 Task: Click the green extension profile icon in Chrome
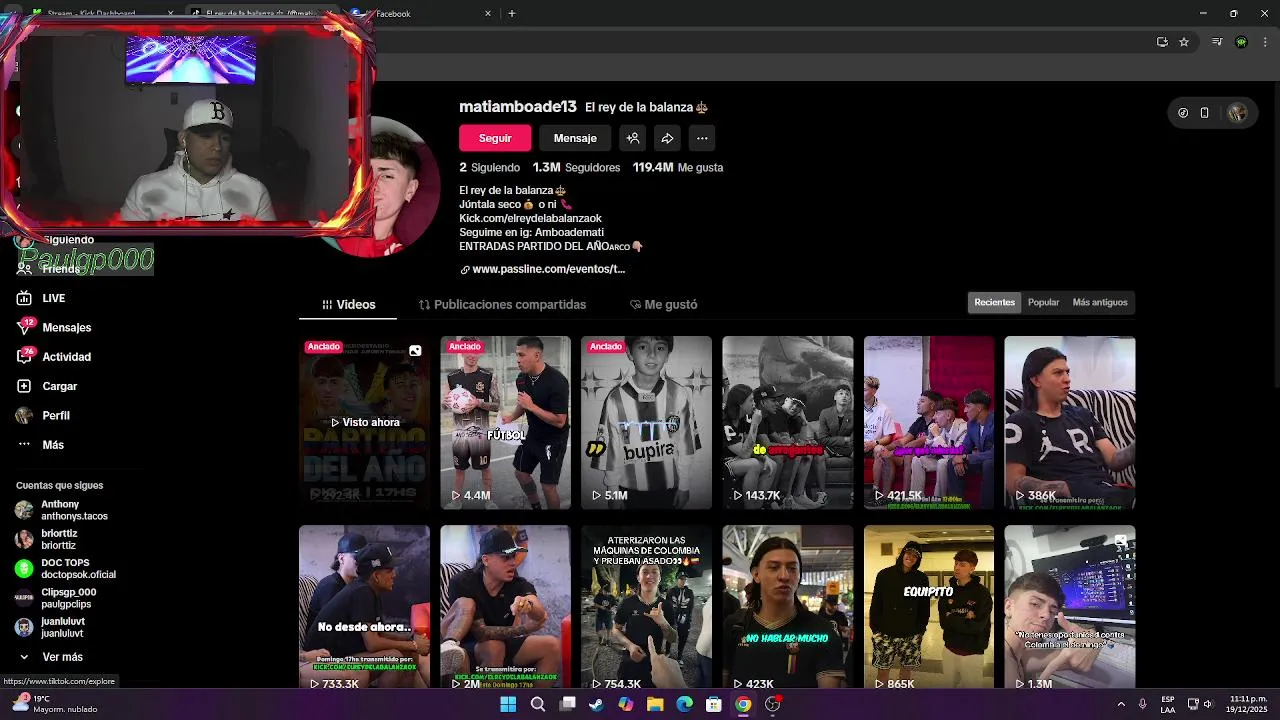[1241, 42]
